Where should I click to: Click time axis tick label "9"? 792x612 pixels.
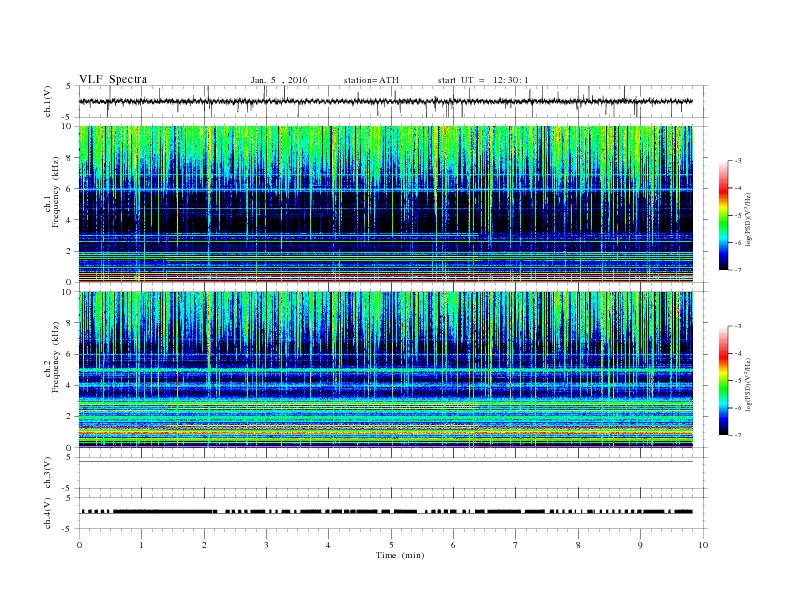(x=640, y=545)
